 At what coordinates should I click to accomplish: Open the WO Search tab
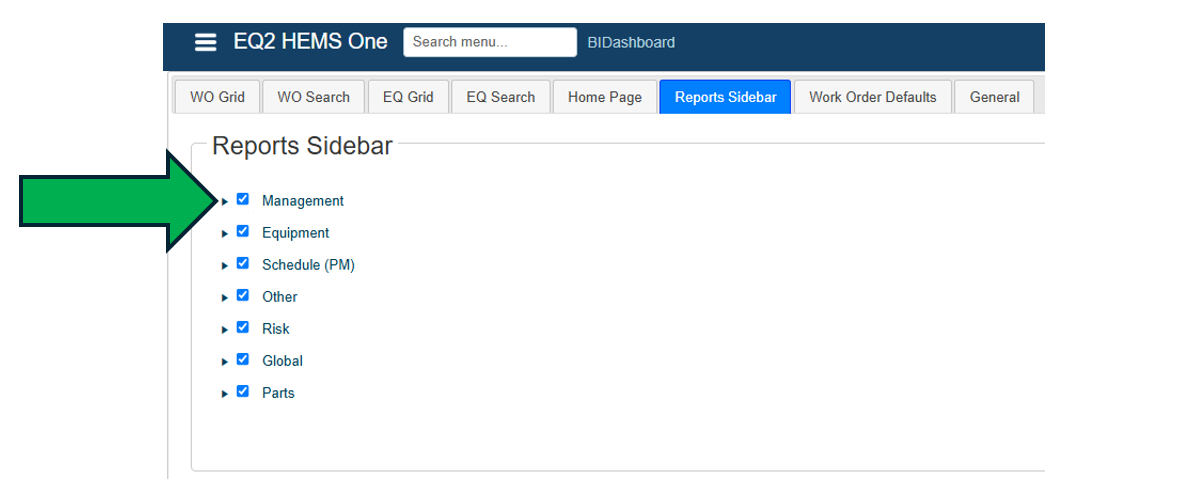click(x=313, y=97)
